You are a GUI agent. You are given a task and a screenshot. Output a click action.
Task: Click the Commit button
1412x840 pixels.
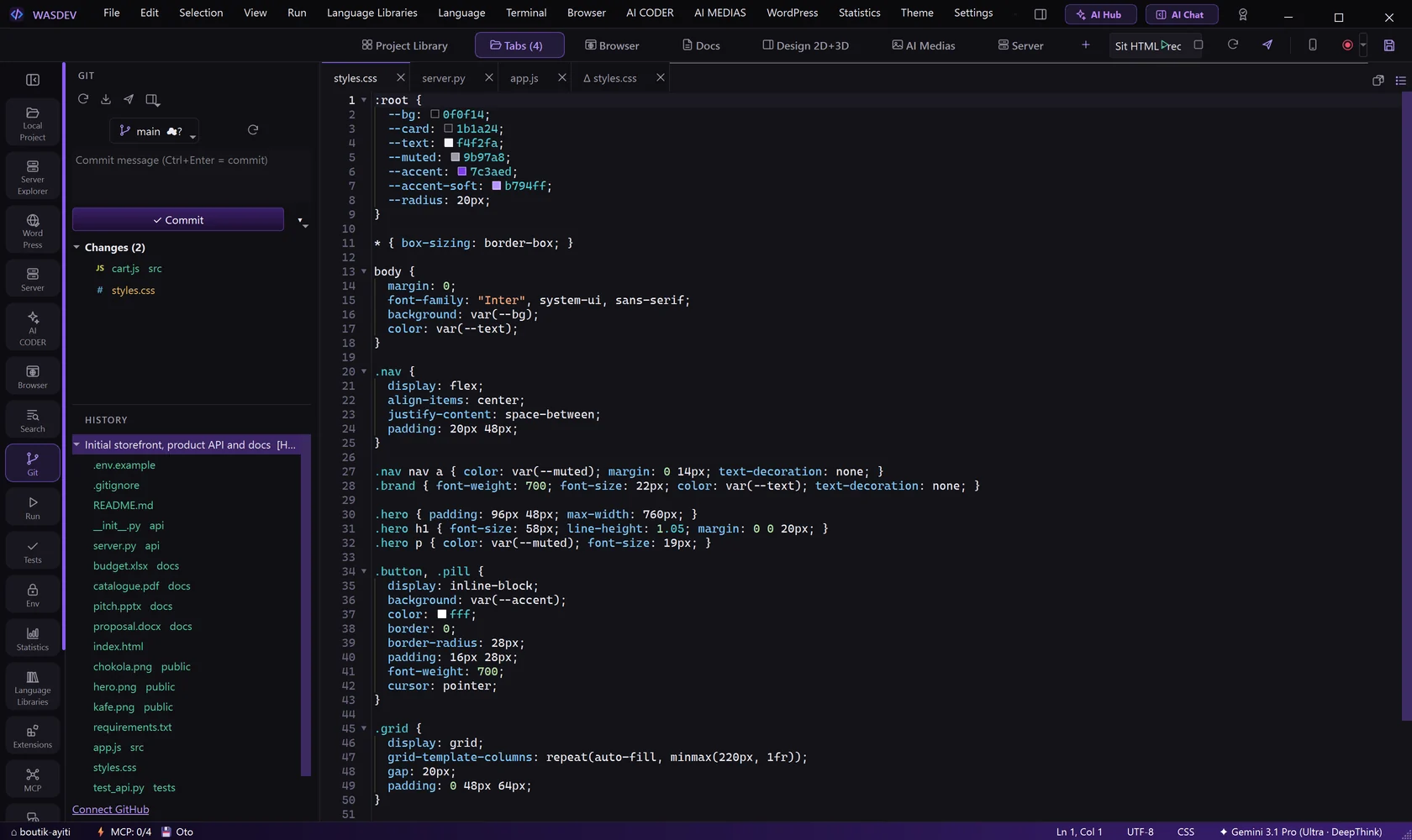[178, 220]
